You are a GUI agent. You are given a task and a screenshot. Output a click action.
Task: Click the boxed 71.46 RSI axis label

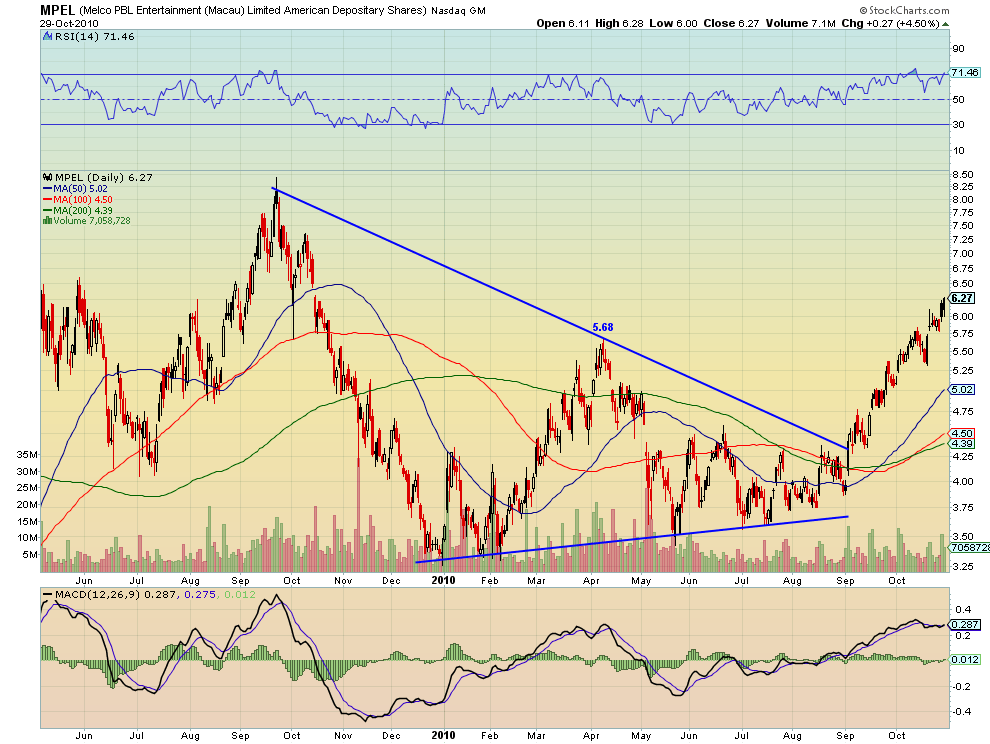(964, 73)
